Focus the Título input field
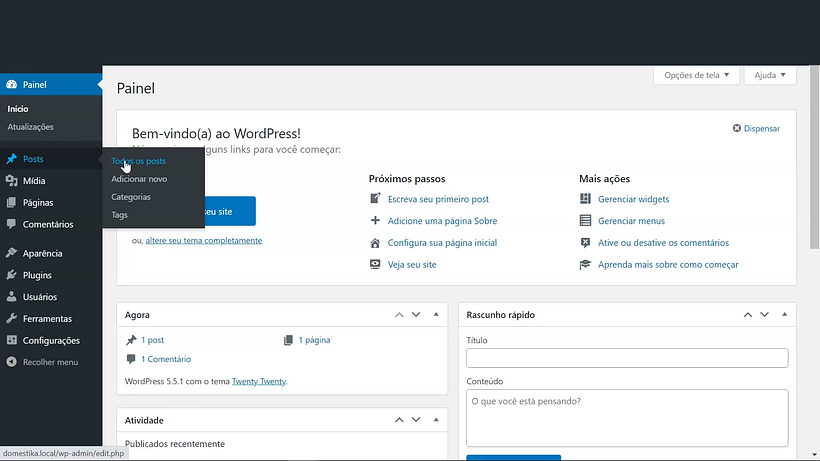This screenshot has width=820, height=461. [627, 358]
